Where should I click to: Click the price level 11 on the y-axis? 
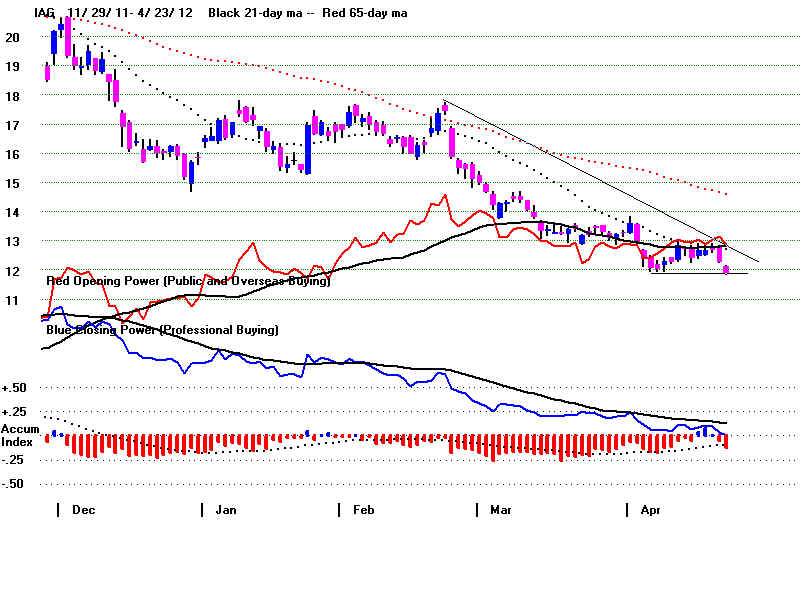[x=12, y=301]
